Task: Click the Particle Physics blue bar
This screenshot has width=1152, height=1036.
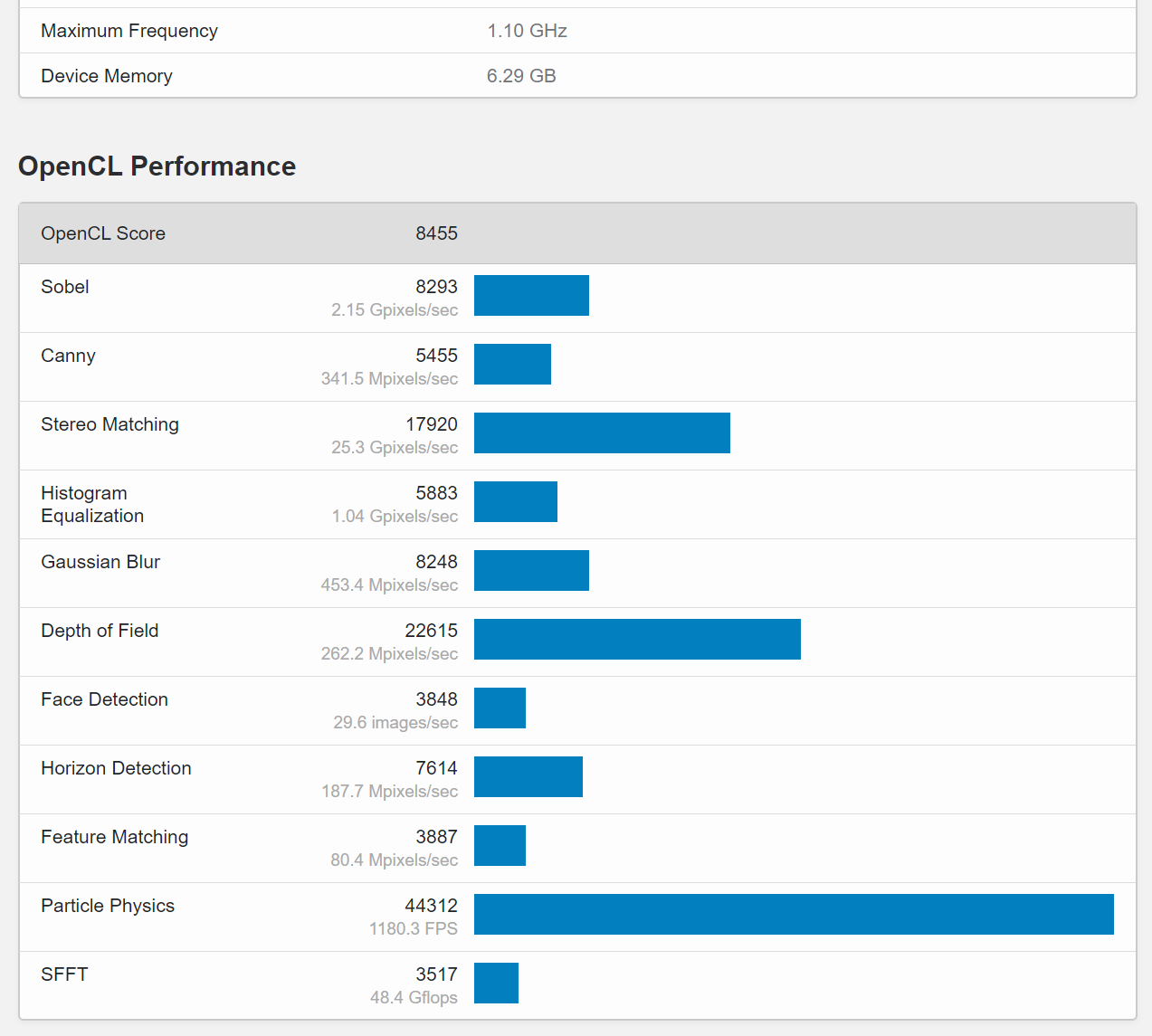Action: tap(794, 915)
